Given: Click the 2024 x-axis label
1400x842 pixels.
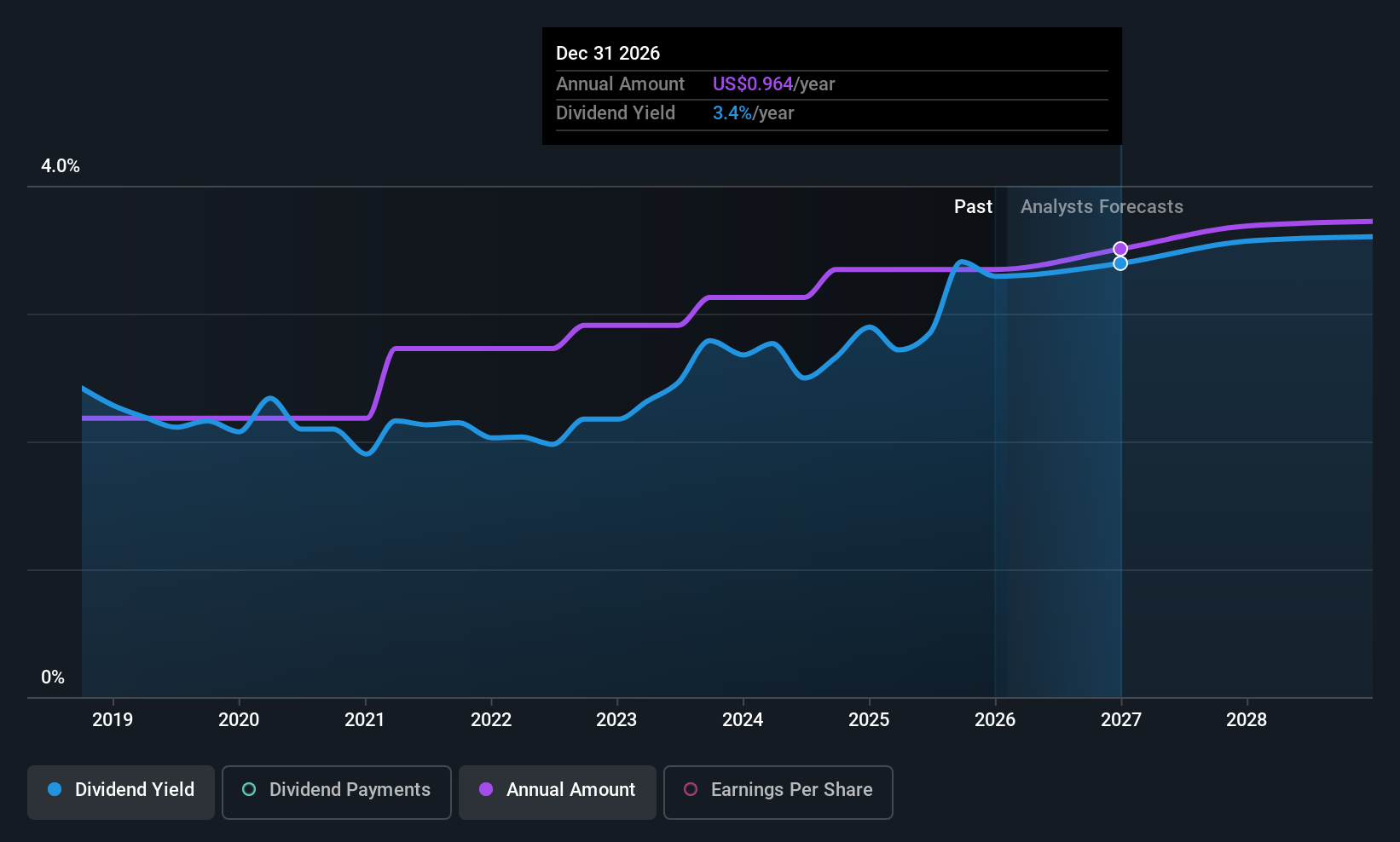Looking at the screenshot, I should click(x=743, y=720).
